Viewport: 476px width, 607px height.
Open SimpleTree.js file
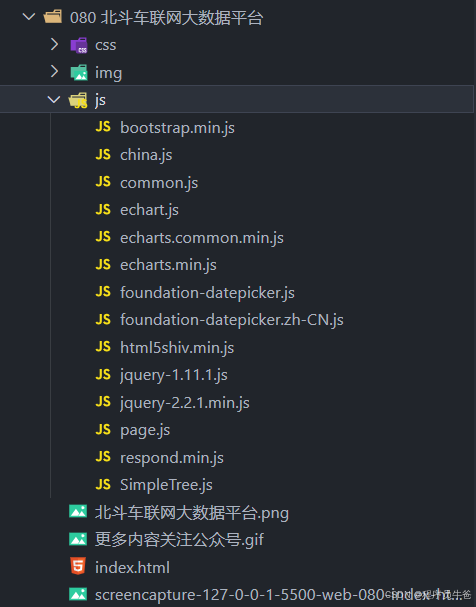(166, 485)
